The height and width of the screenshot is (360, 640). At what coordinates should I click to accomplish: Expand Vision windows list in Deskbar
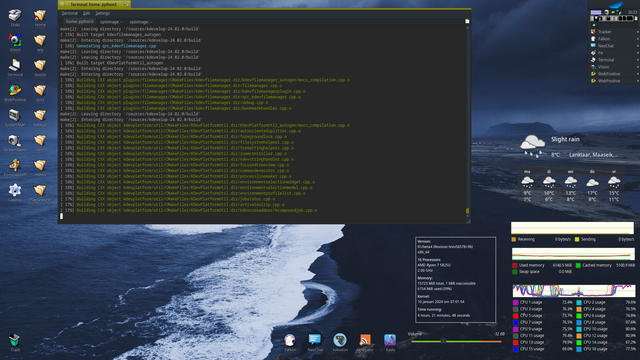(x=637, y=67)
